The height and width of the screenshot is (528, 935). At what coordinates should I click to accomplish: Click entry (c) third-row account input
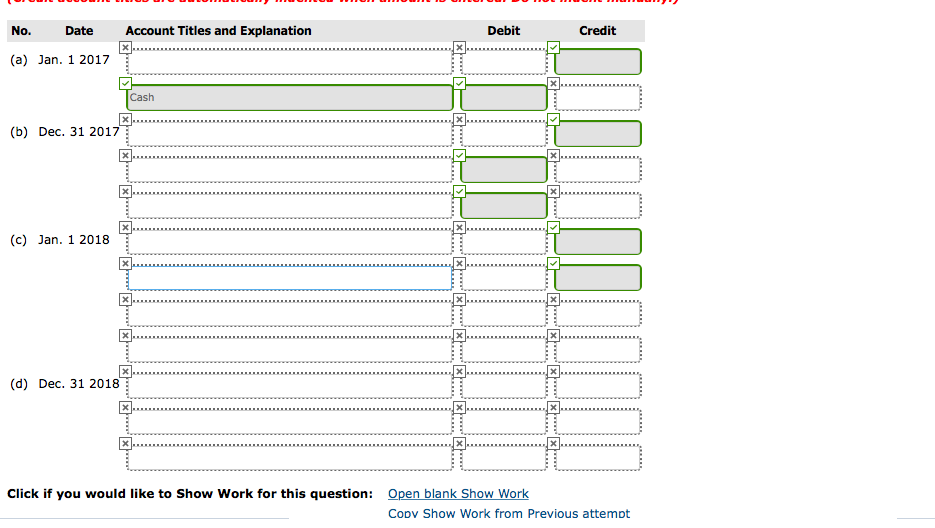click(290, 314)
